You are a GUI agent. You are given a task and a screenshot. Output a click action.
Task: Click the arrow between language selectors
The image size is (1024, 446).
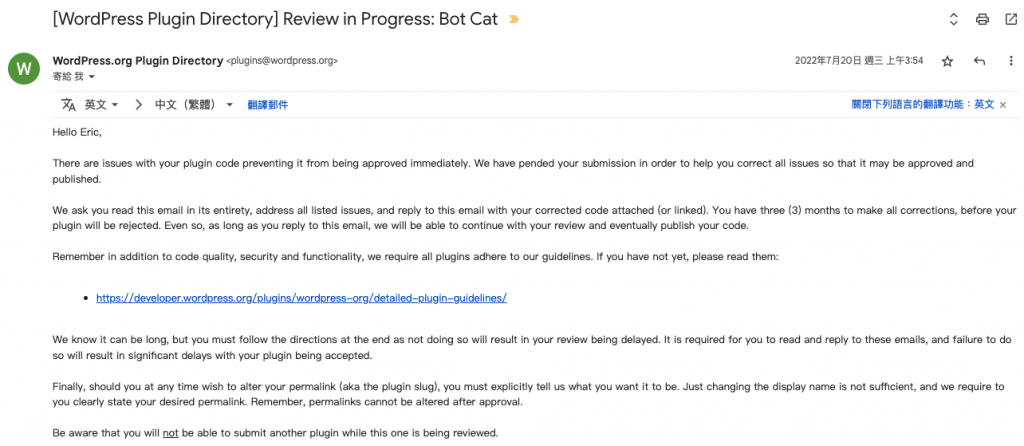138,104
